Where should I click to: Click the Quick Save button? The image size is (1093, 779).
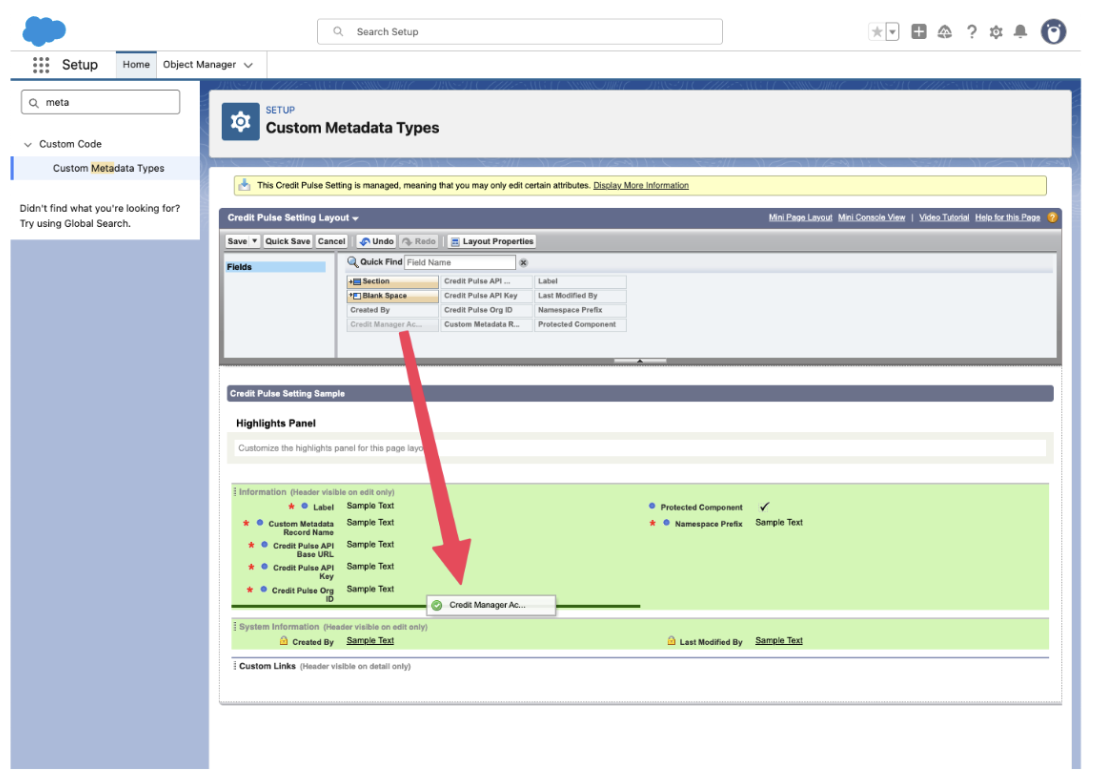point(288,241)
